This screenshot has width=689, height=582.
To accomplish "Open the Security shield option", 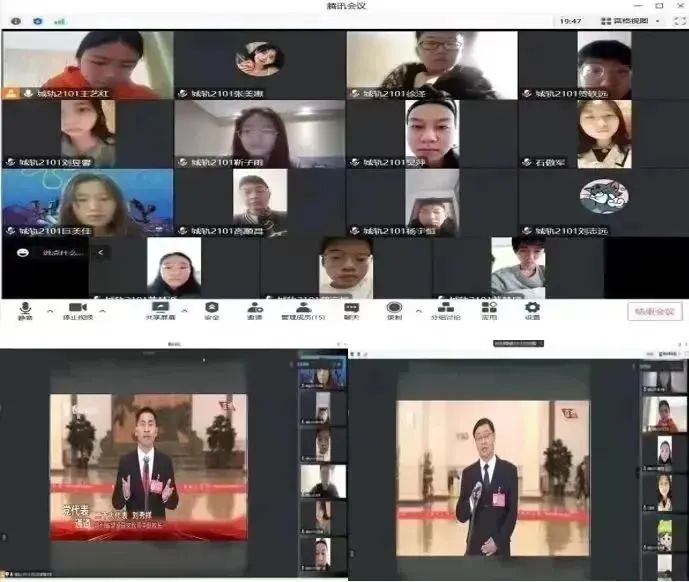I will (x=212, y=310).
